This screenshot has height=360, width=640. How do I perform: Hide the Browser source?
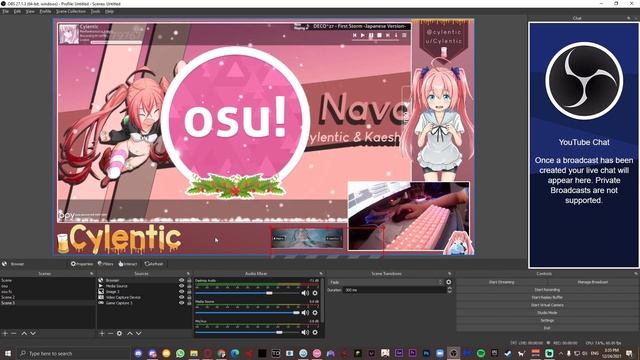click(x=182, y=280)
